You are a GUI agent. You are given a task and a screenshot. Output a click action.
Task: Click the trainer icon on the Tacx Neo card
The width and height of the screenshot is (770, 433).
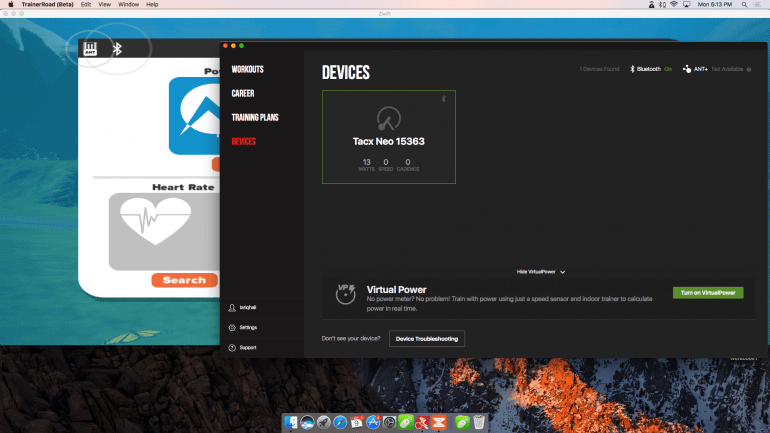[388, 118]
